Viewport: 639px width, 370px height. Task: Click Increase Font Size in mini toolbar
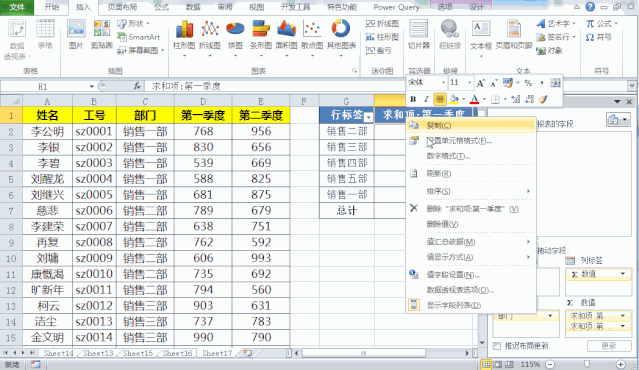tap(481, 83)
